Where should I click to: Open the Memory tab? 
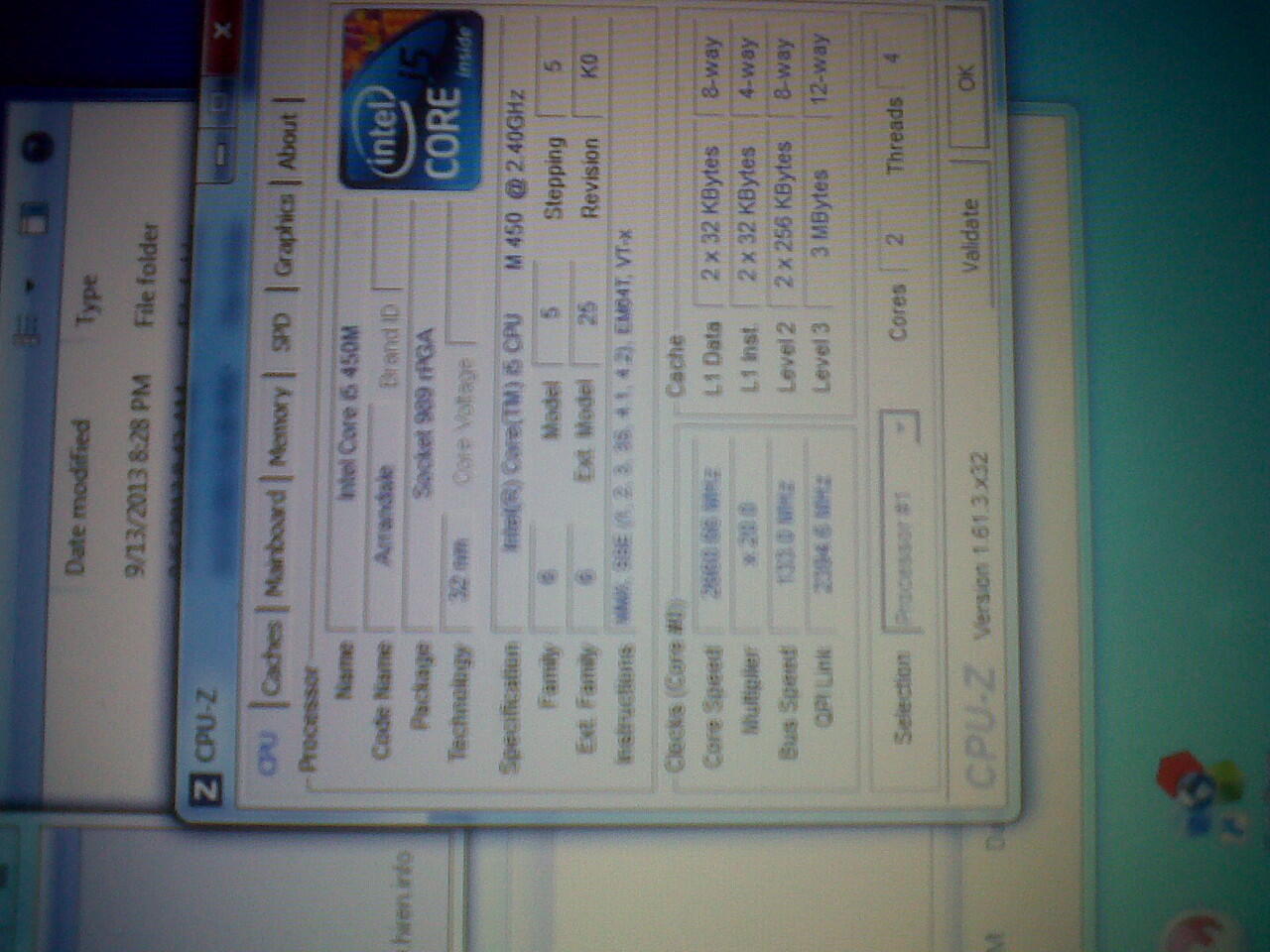click(x=278, y=429)
